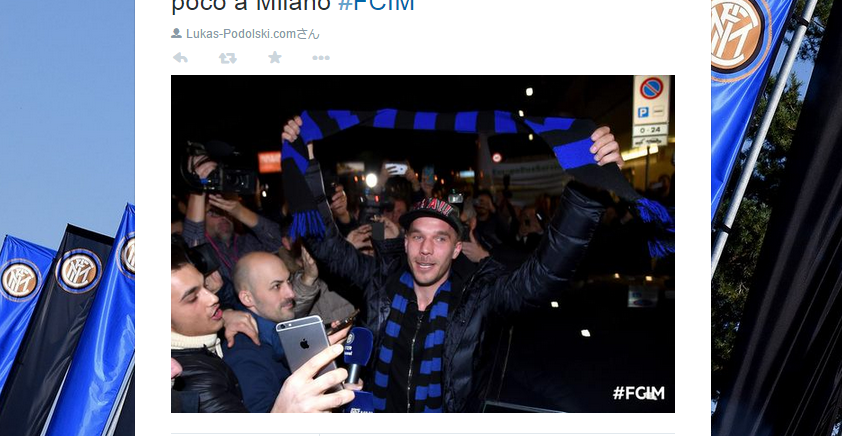Screen dimensions: 842x436
Task: Click the #FCIM watermark on the photo
Action: click(x=638, y=393)
